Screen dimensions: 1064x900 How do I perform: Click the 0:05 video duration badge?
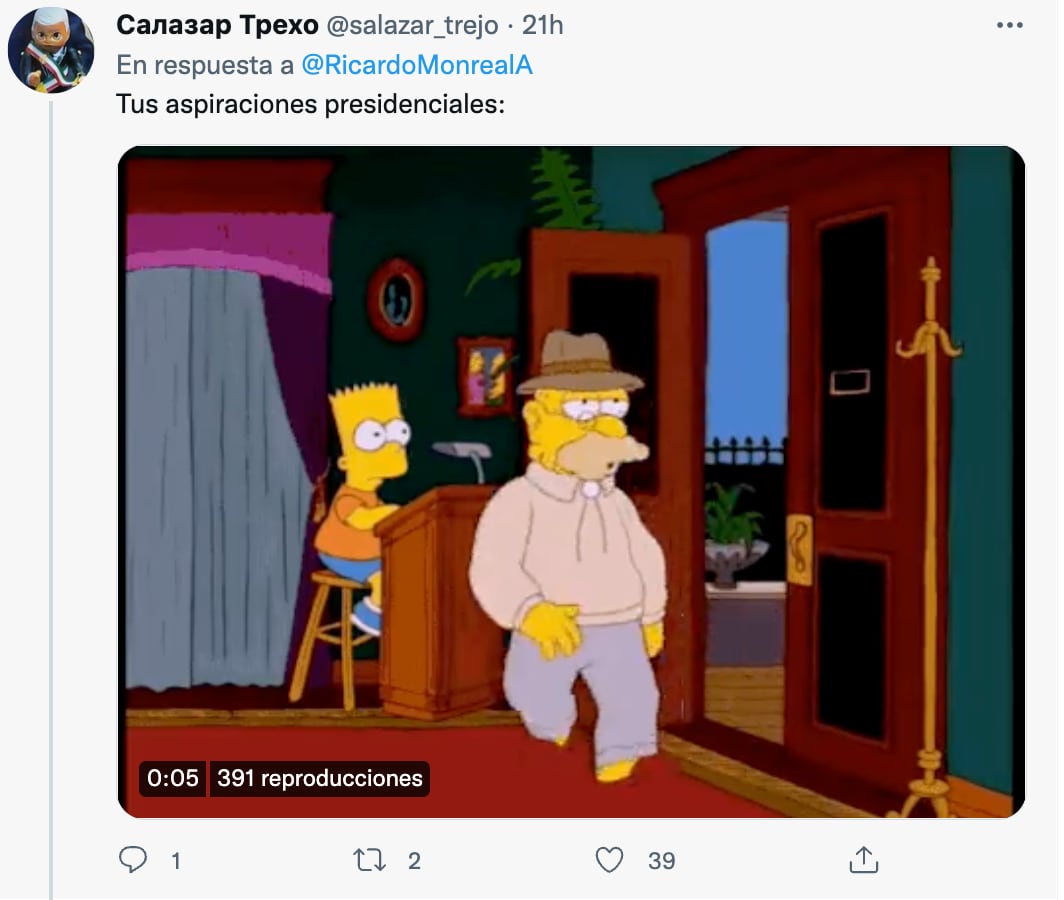(173, 778)
